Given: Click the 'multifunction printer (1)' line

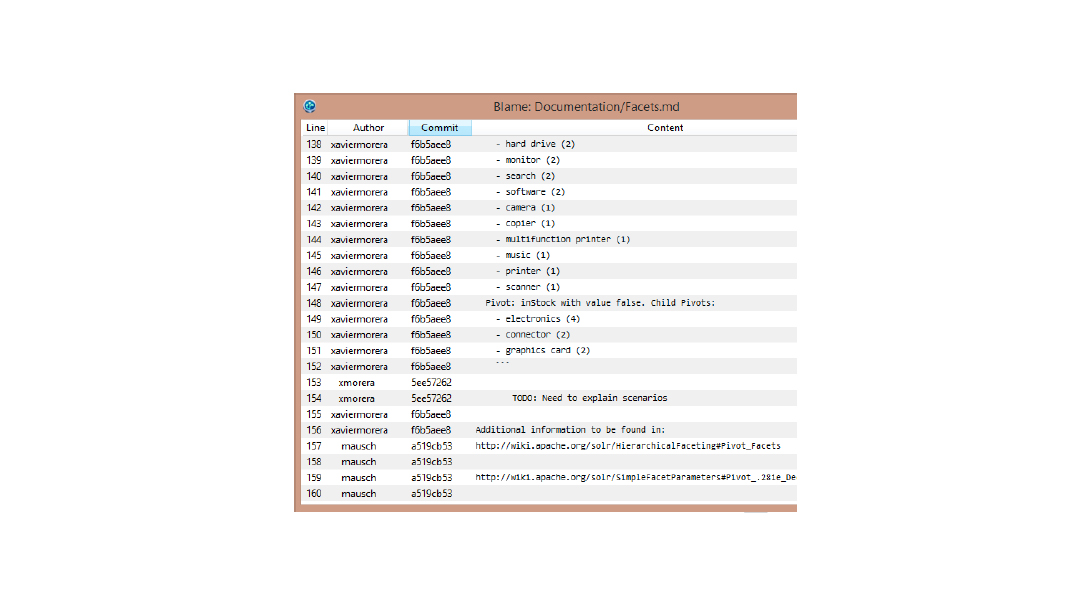Looking at the screenshot, I should tap(567, 240).
